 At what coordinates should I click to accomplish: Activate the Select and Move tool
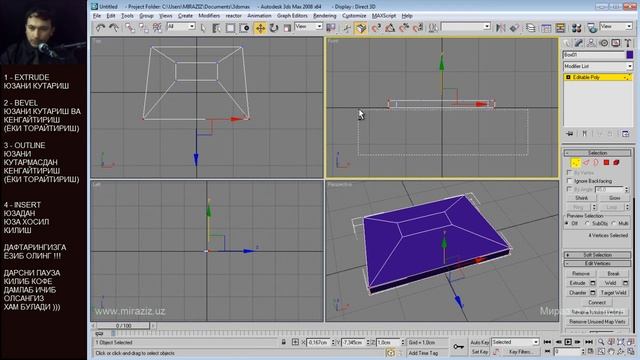coord(260,28)
